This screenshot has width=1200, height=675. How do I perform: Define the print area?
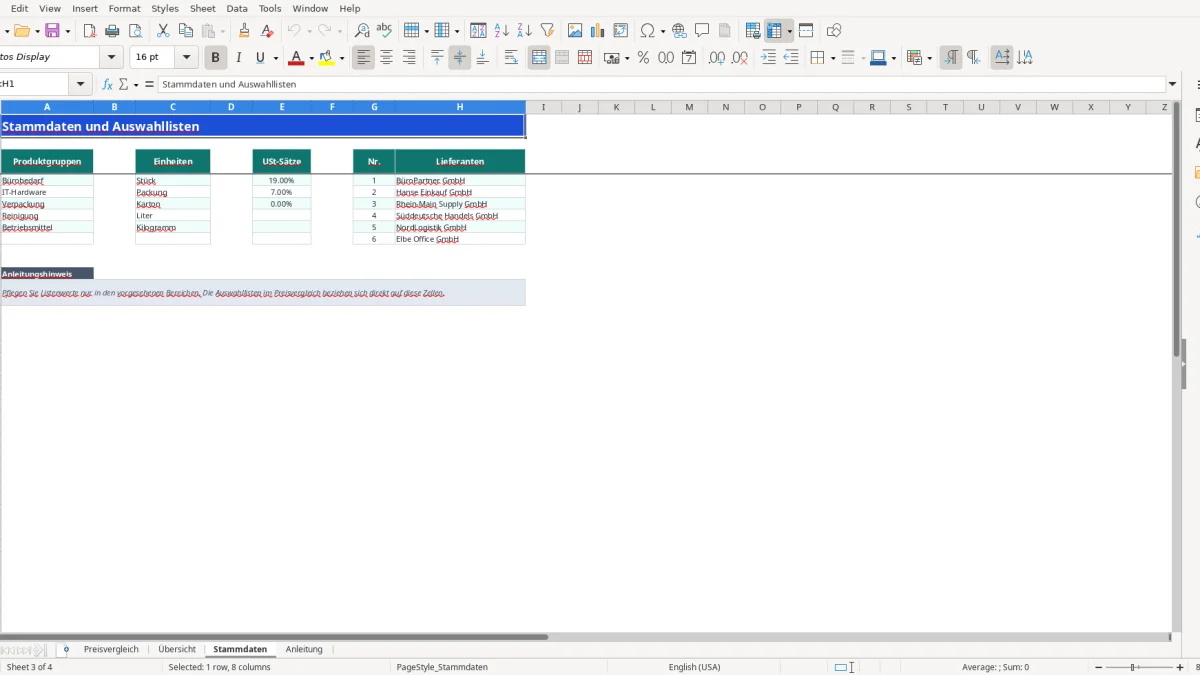tap(753, 31)
